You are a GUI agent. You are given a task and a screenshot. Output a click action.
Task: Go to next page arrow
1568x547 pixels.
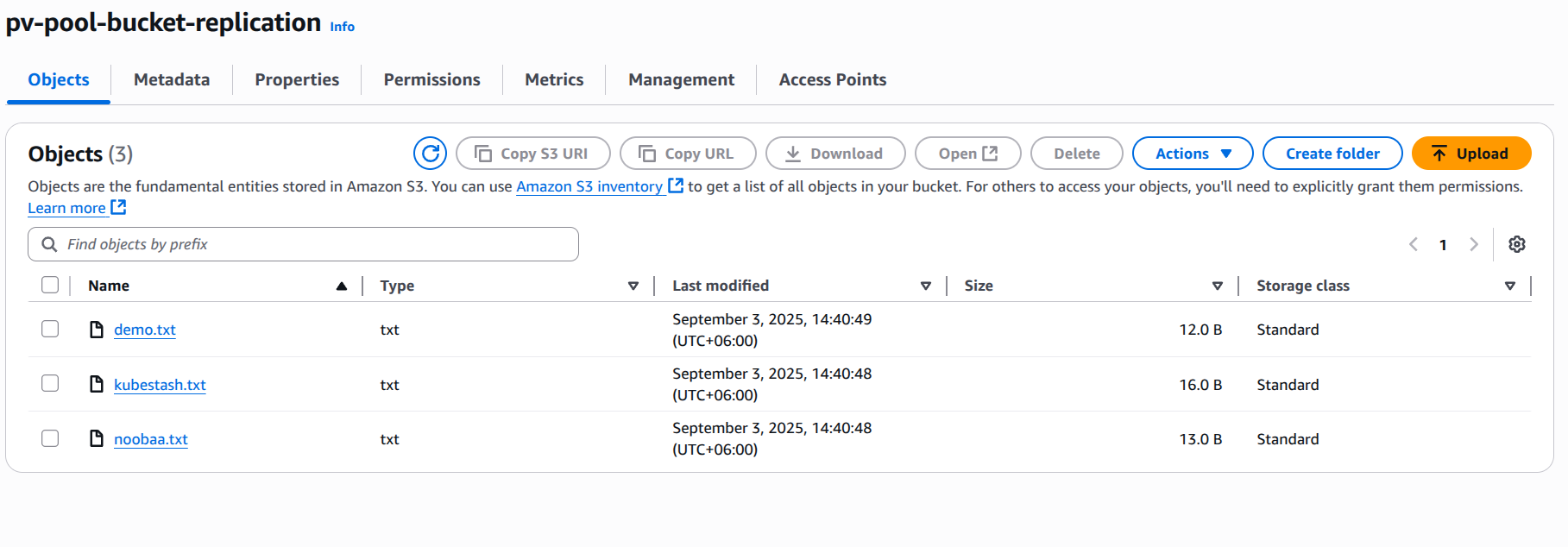click(1474, 244)
